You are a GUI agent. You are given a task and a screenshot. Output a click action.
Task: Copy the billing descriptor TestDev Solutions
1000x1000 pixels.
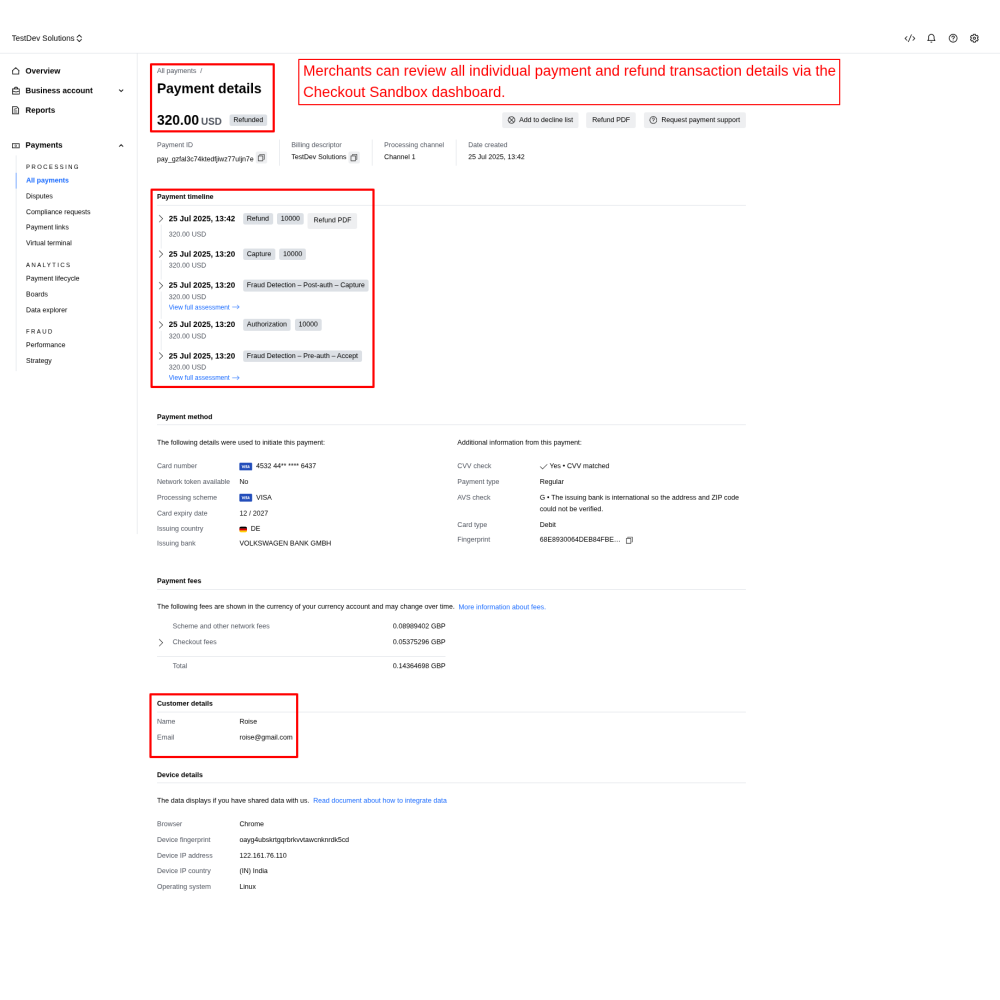pyautogui.click(x=354, y=157)
